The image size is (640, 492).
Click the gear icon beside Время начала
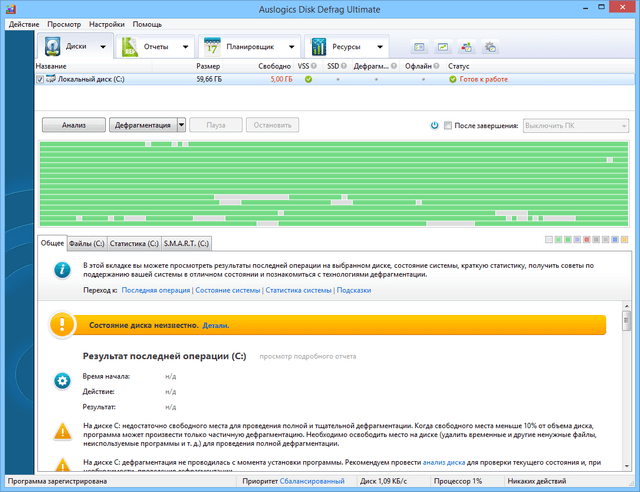(x=62, y=382)
